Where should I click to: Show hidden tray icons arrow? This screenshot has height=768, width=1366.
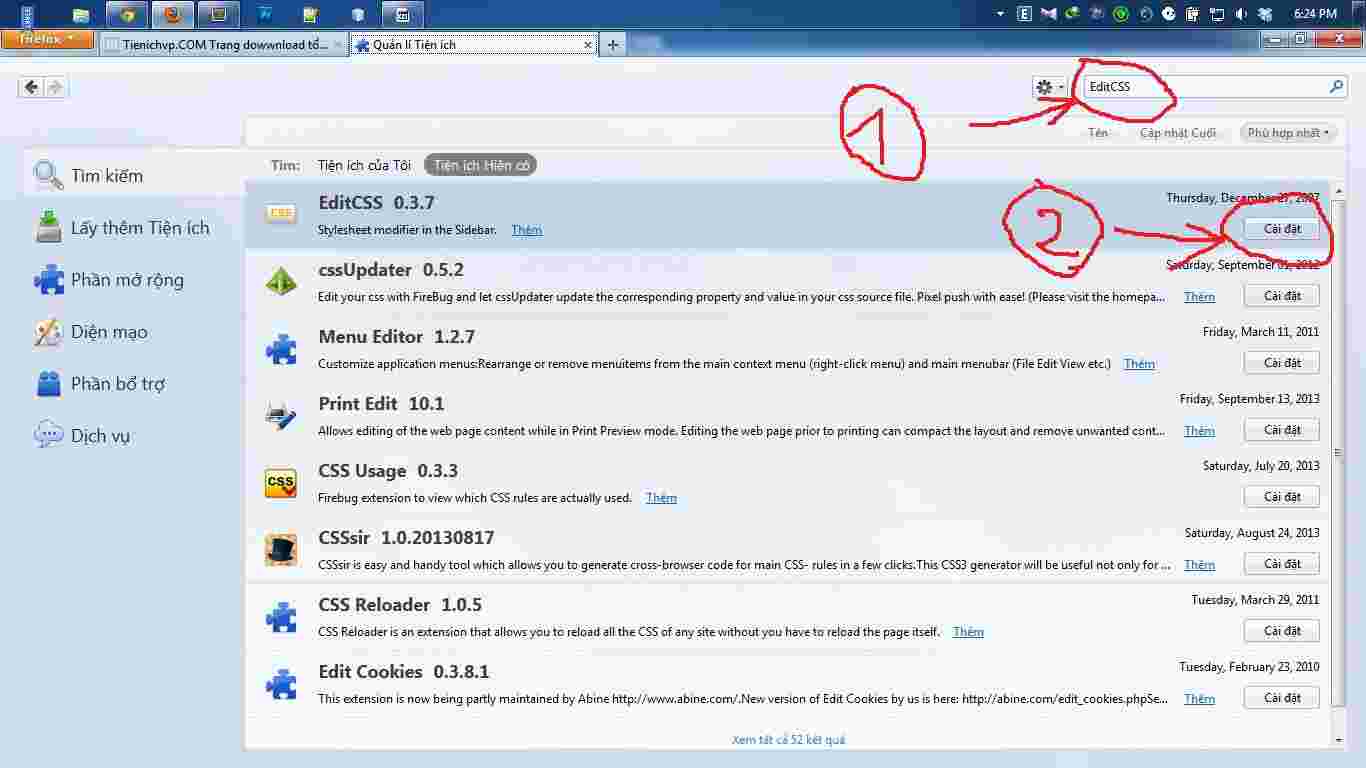click(1001, 14)
